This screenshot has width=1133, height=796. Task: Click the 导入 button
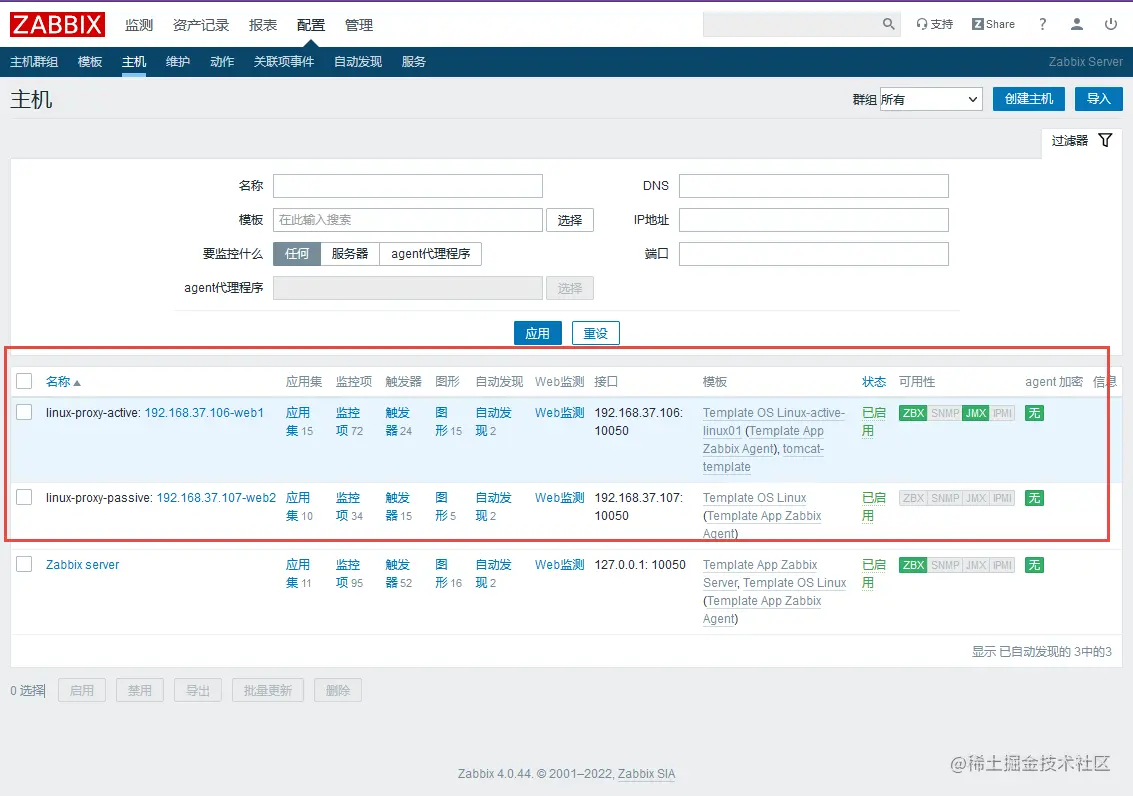(1098, 99)
